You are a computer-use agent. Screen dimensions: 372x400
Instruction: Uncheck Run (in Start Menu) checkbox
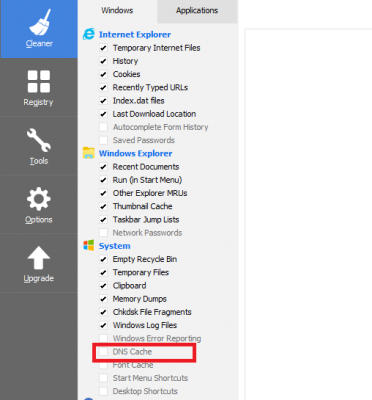(x=103, y=180)
